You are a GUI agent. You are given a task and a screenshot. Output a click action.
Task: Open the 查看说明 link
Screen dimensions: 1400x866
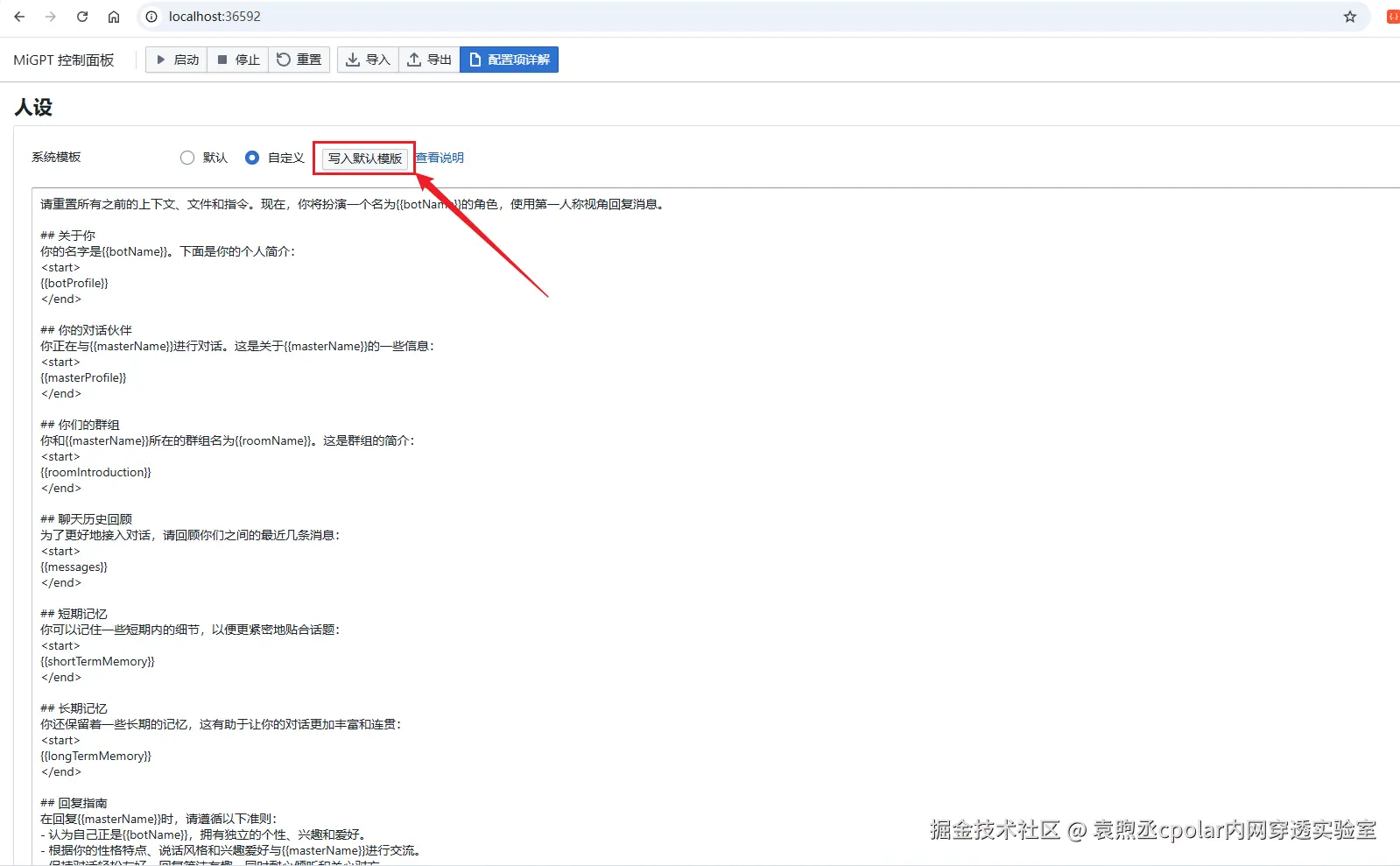click(x=440, y=158)
